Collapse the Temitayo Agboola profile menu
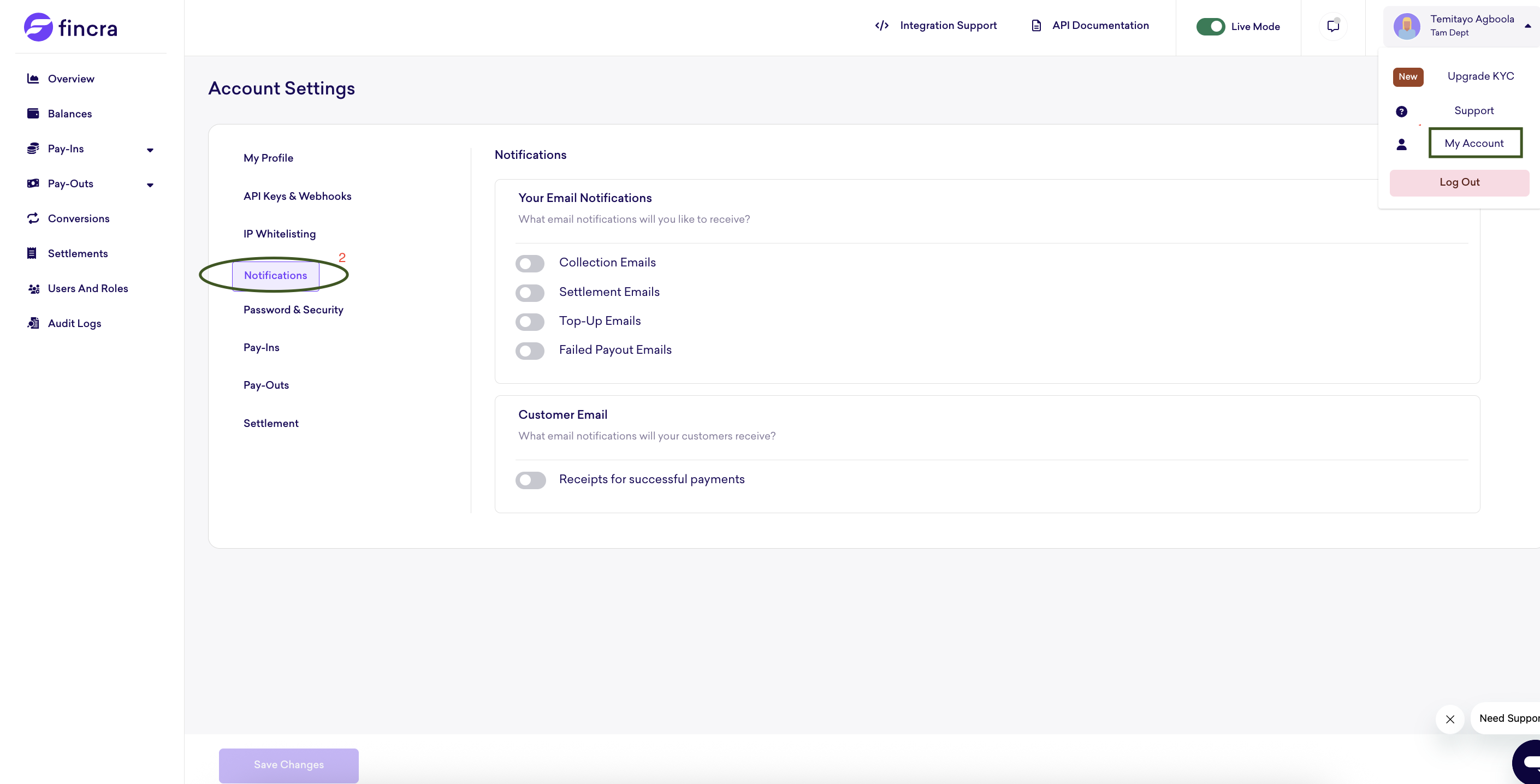 click(1527, 26)
